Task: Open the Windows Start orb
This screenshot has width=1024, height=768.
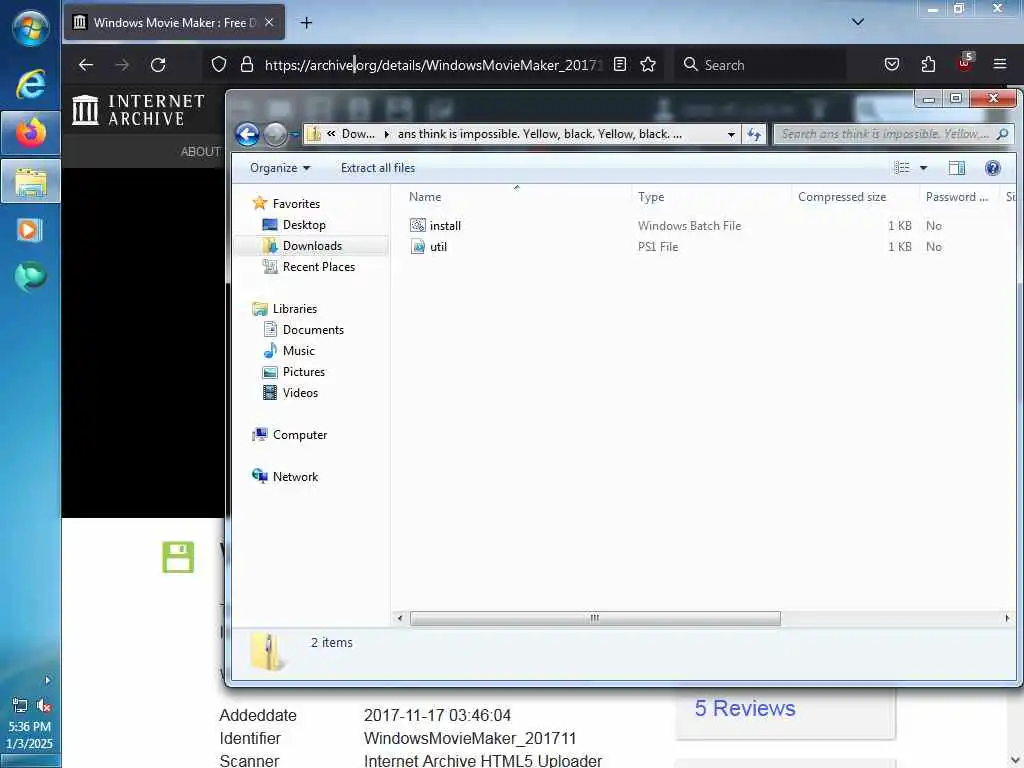Action: pyautogui.click(x=30, y=27)
